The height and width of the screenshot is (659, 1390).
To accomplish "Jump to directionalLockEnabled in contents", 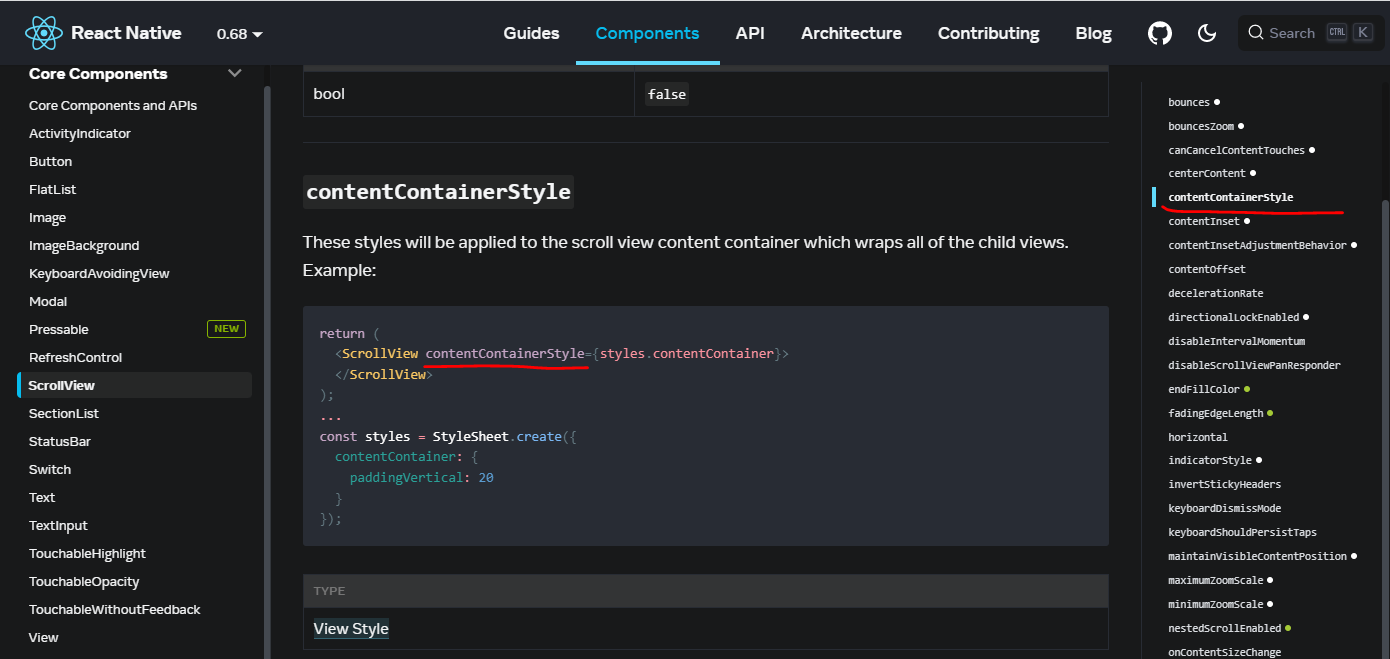I will [1234, 317].
